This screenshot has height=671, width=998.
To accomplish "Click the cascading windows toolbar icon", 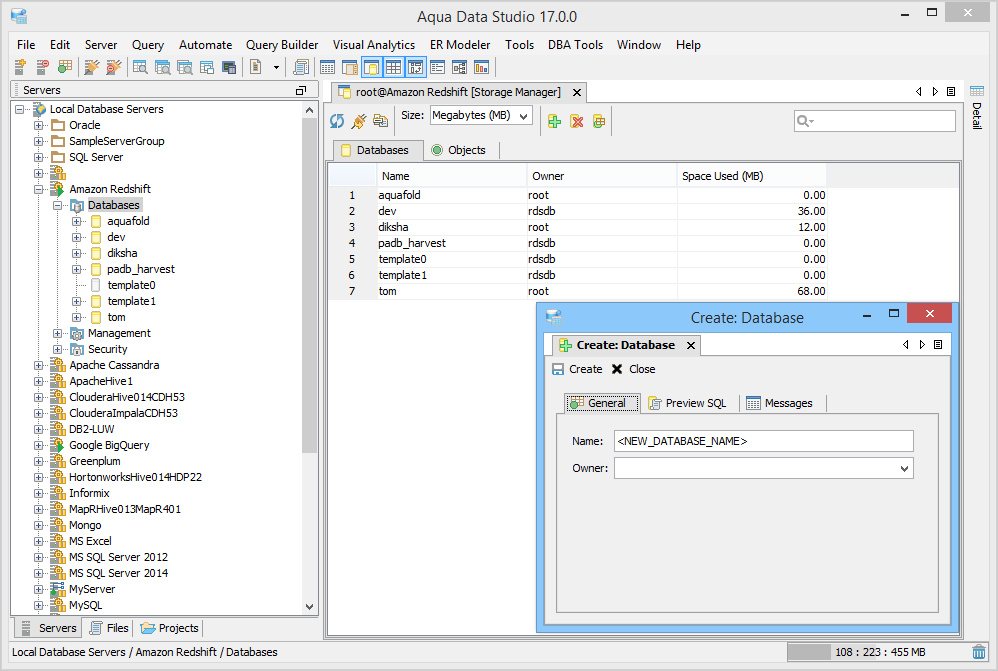I will [207, 67].
